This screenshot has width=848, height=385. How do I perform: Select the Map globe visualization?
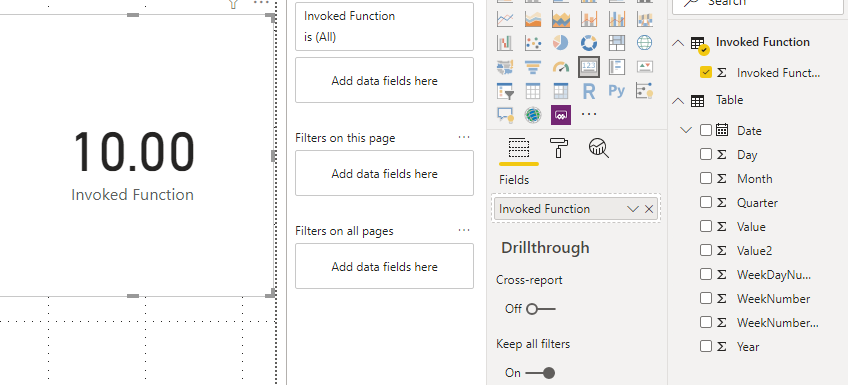pyautogui.click(x=645, y=43)
